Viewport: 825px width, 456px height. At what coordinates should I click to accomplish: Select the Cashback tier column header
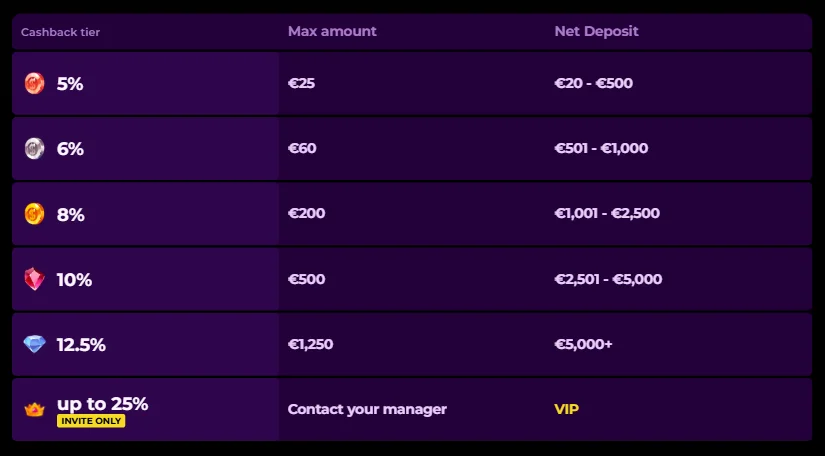click(60, 32)
